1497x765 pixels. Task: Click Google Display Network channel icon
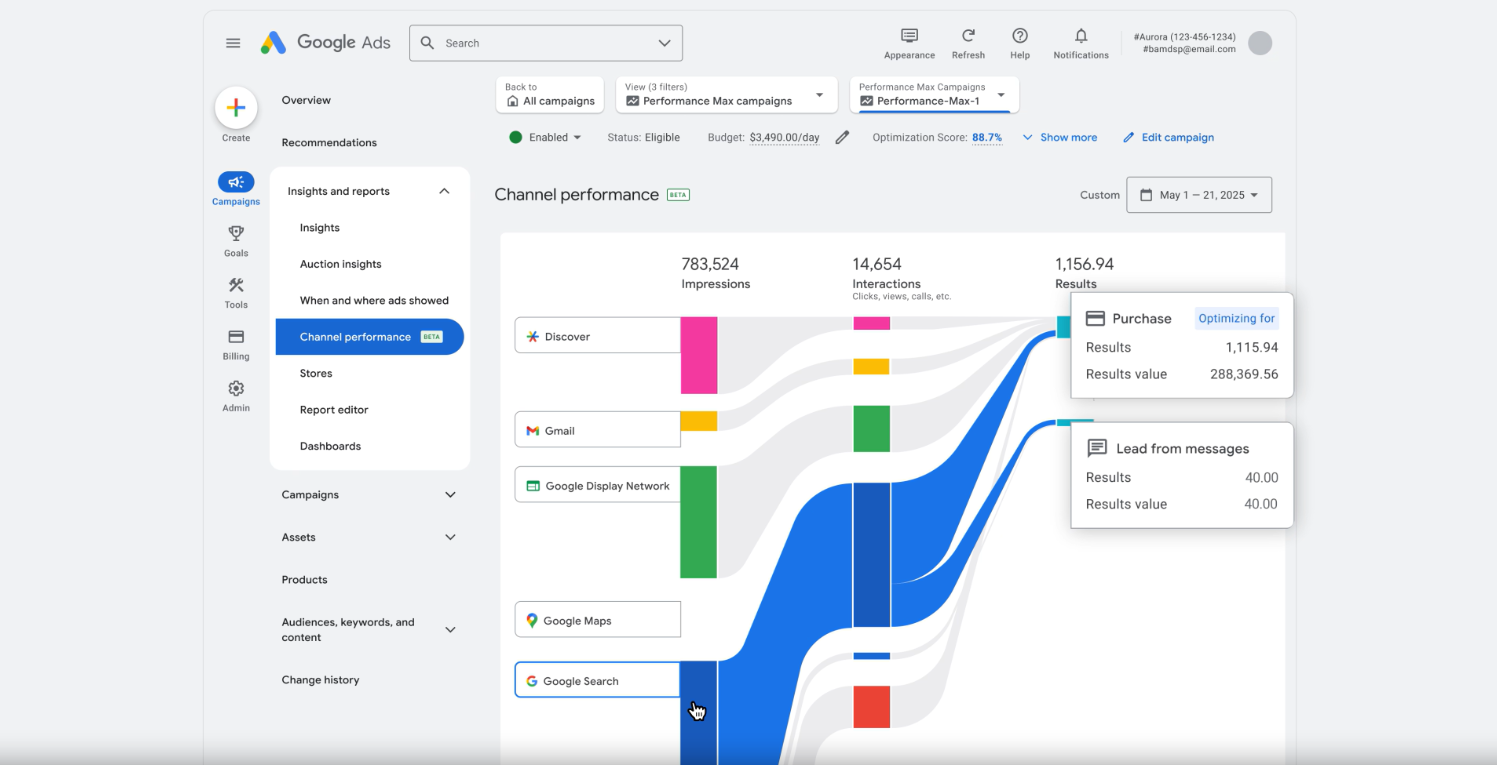[x=533, y=486]
